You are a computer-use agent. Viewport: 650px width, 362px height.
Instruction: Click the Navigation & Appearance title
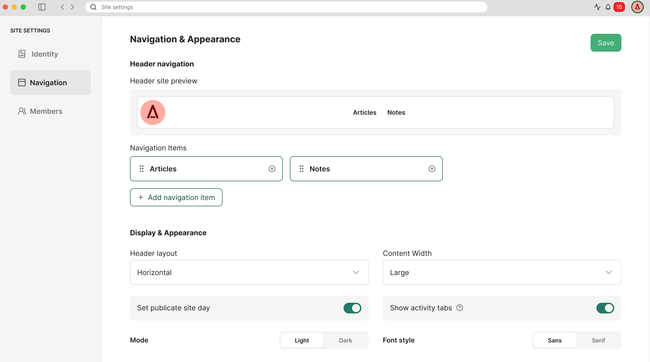185,39
